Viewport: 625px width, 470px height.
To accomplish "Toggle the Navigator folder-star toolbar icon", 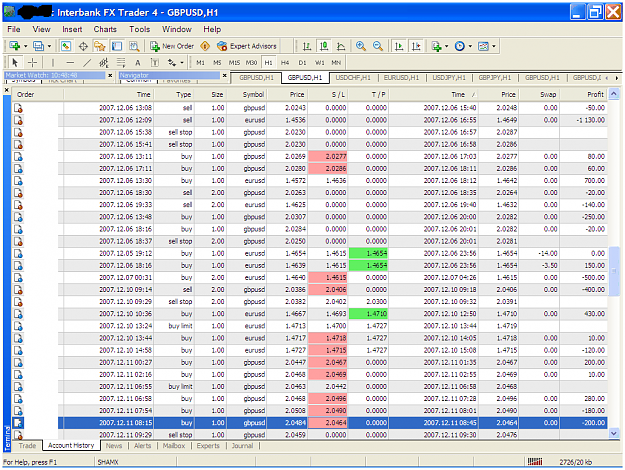I will point(100,46).
